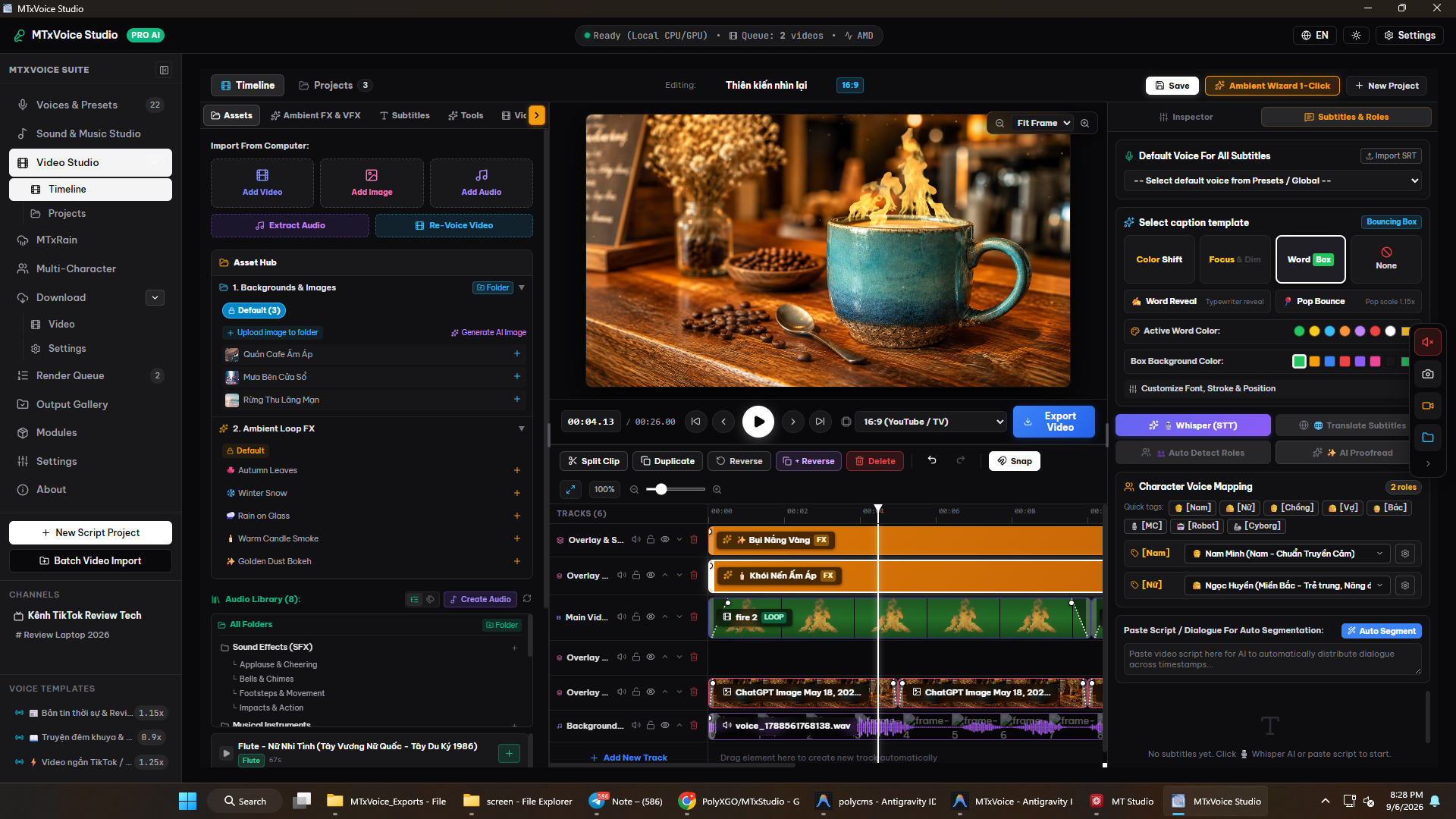Image resolution: width=1456 pixels, height=819 pixels.
Task: Click the Whisper (STT) button
Action: point(1193,425)
